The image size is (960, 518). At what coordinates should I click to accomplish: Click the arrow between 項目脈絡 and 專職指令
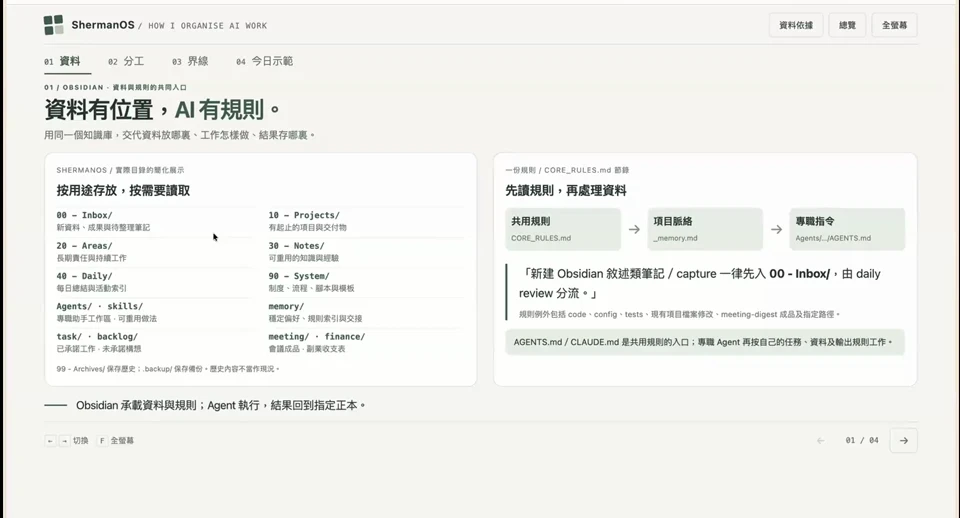tap(776, 229)
